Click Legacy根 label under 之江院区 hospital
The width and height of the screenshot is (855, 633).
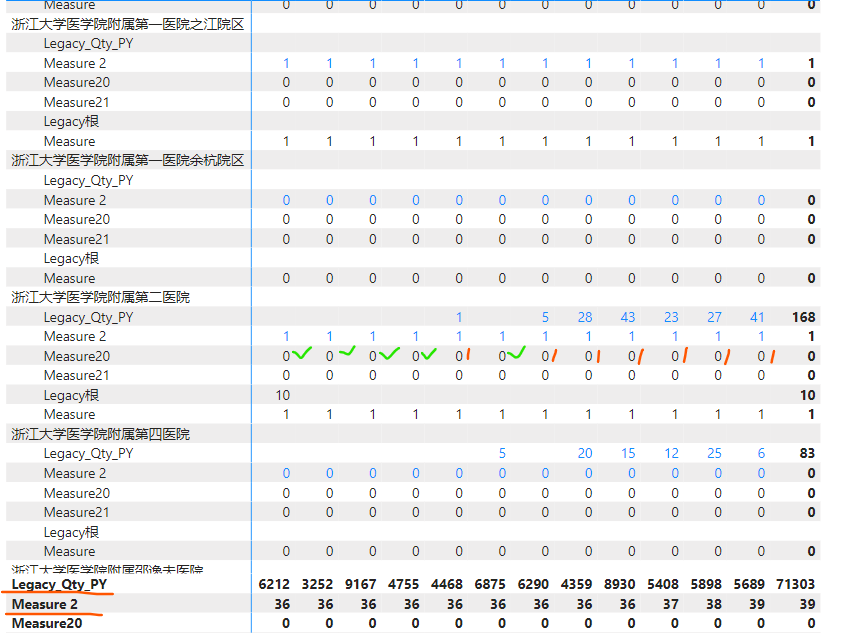pos(71,122)
